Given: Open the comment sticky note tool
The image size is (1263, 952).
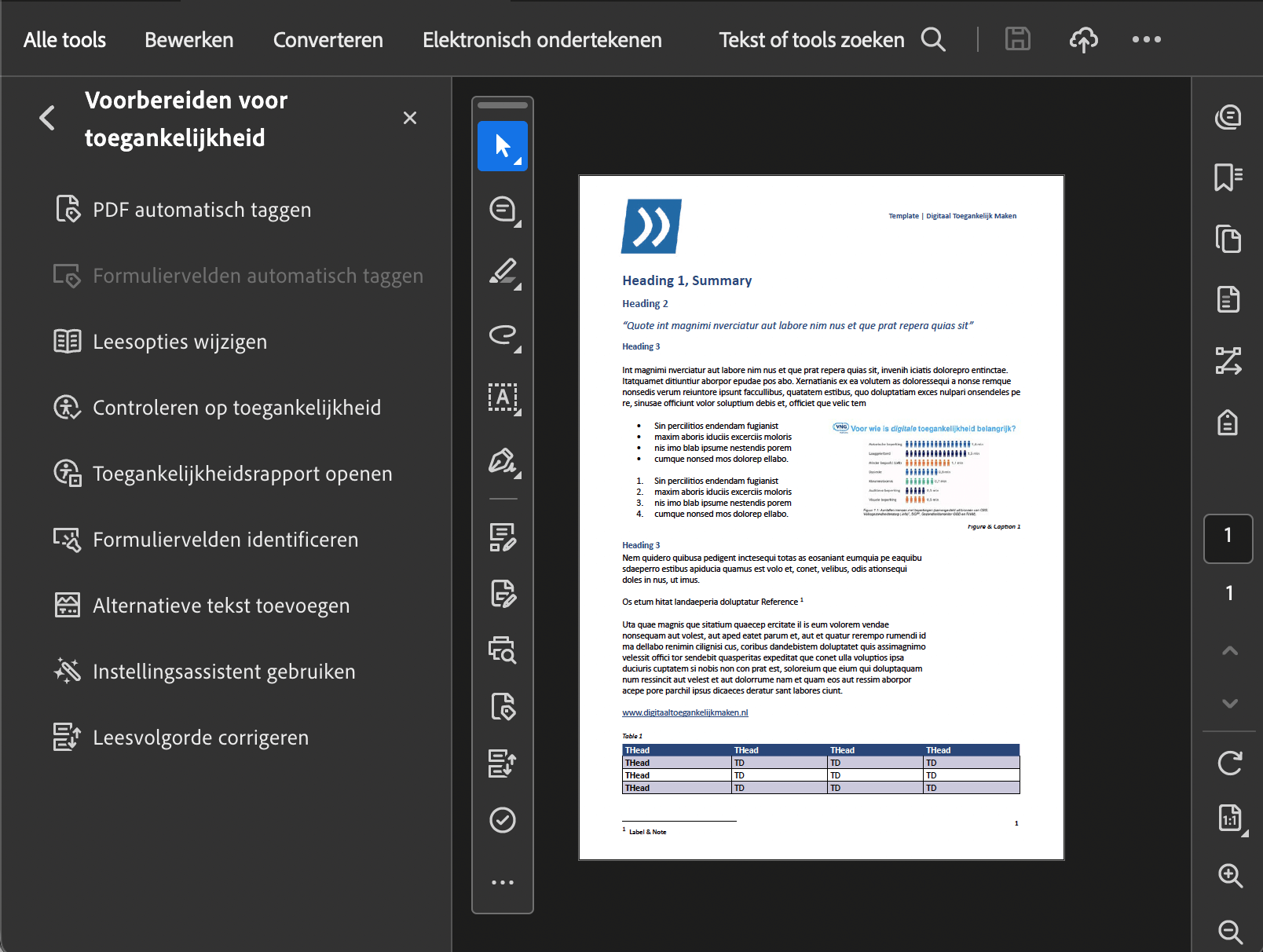Looking at the screenshot, I should pyautogui.click(x=502, y=211).
